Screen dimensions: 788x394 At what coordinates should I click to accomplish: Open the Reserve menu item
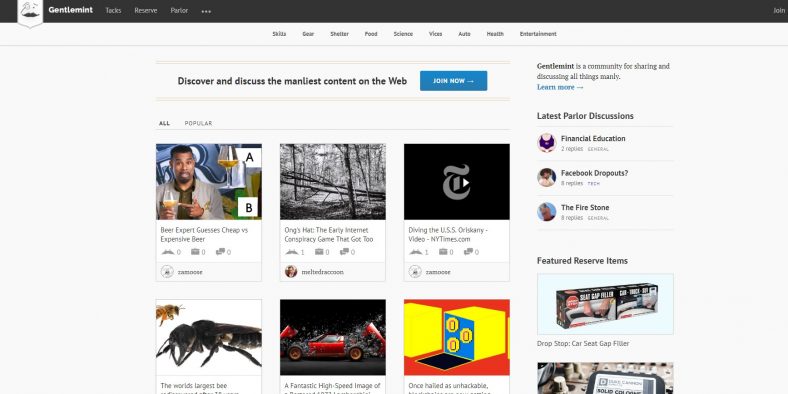pos(146,11)
